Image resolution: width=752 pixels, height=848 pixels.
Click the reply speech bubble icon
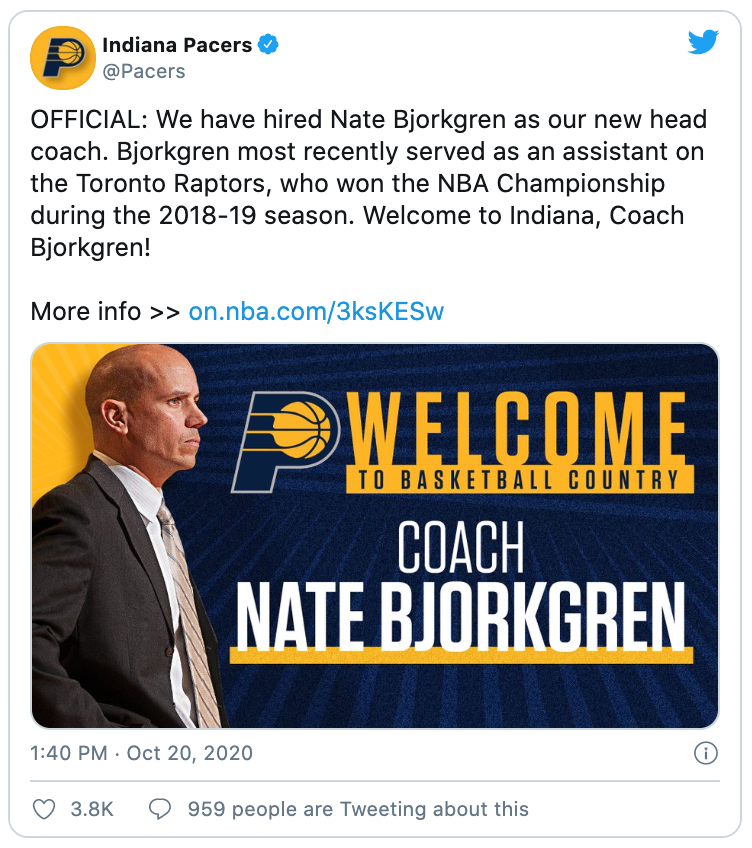tap(160, 809)
